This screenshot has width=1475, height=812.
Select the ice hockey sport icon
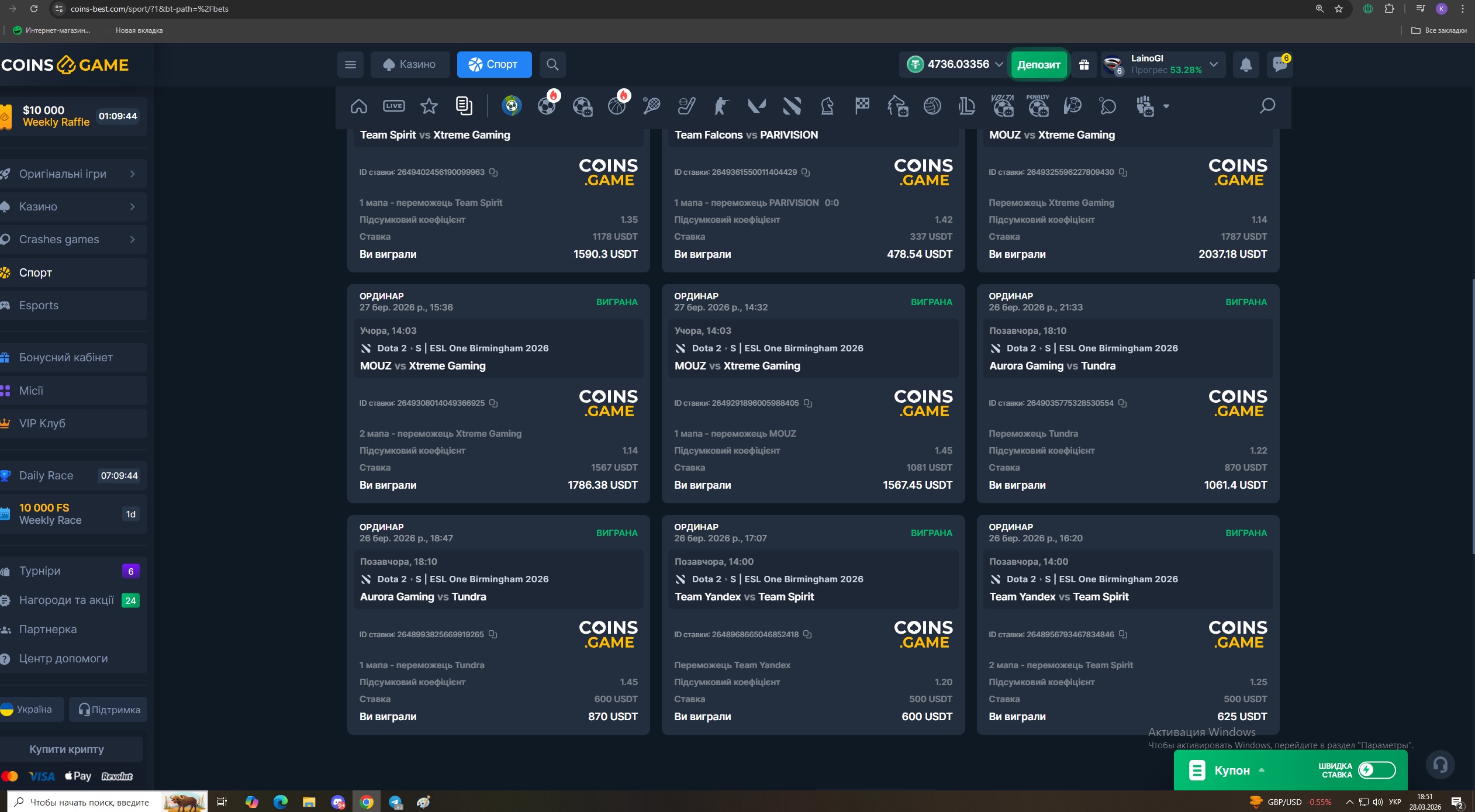686,106
